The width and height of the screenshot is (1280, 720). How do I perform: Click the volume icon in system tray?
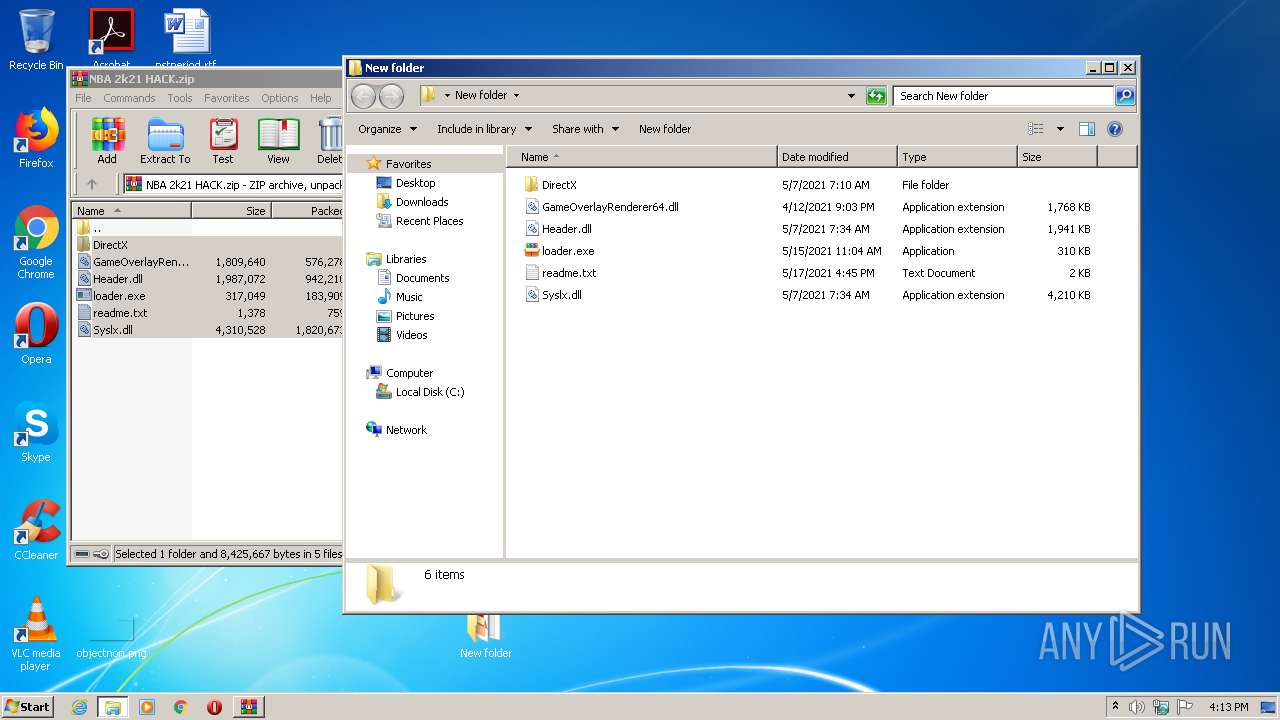tap(1137, 707)
